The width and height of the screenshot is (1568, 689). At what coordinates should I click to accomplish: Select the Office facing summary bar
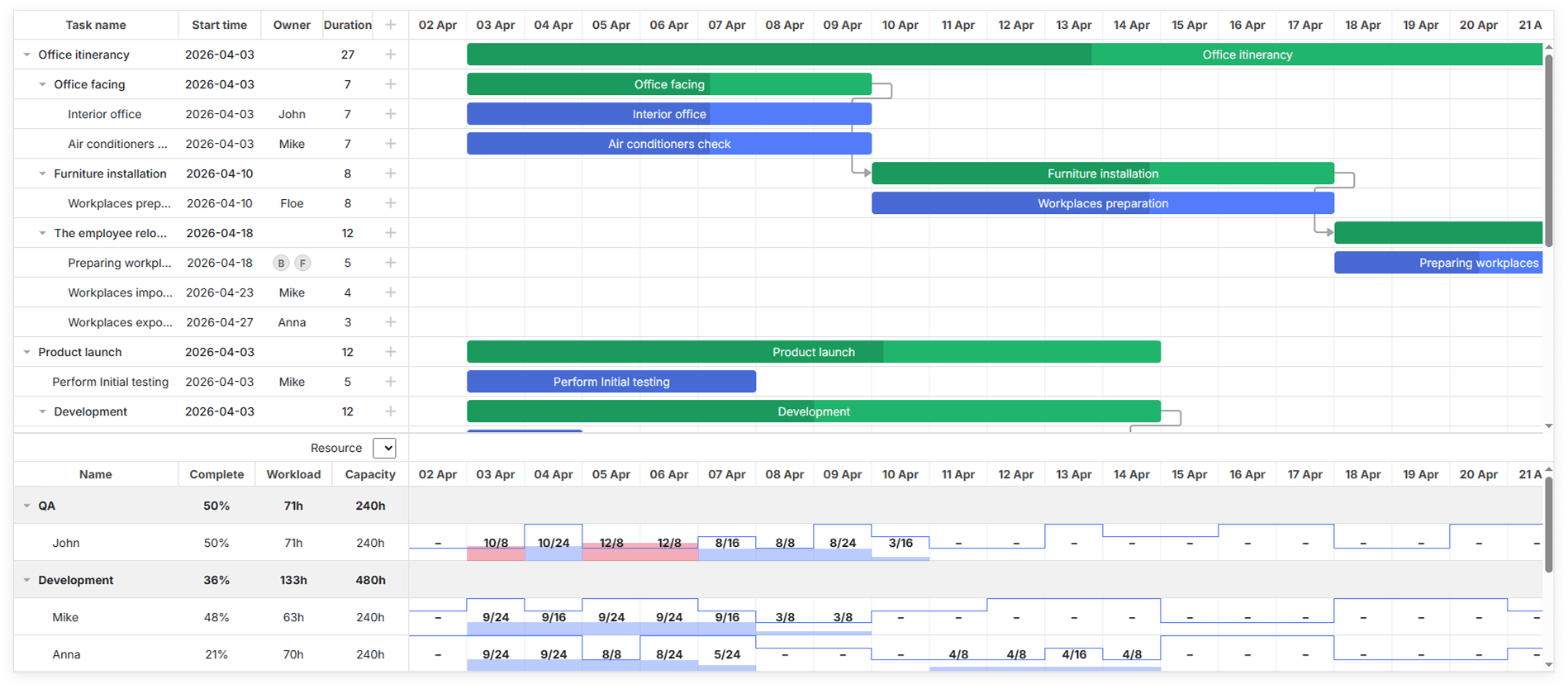[x=669, y=84]
